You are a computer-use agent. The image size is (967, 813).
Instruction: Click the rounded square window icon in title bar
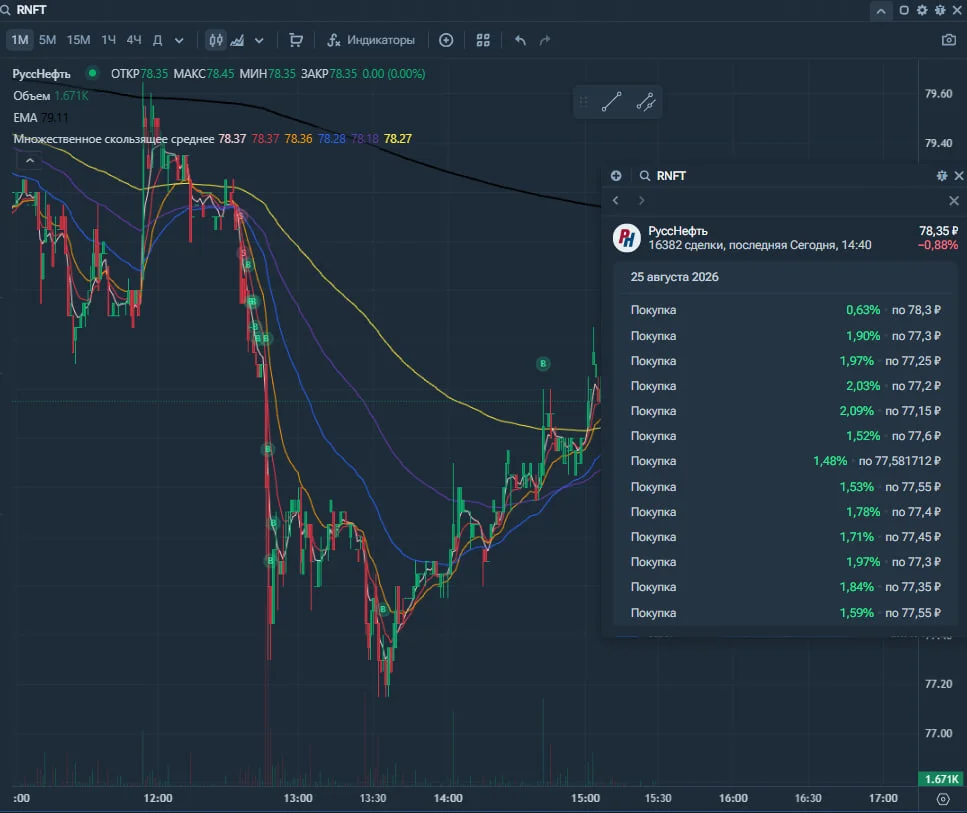pyautogui.click(x=904, y=10)
